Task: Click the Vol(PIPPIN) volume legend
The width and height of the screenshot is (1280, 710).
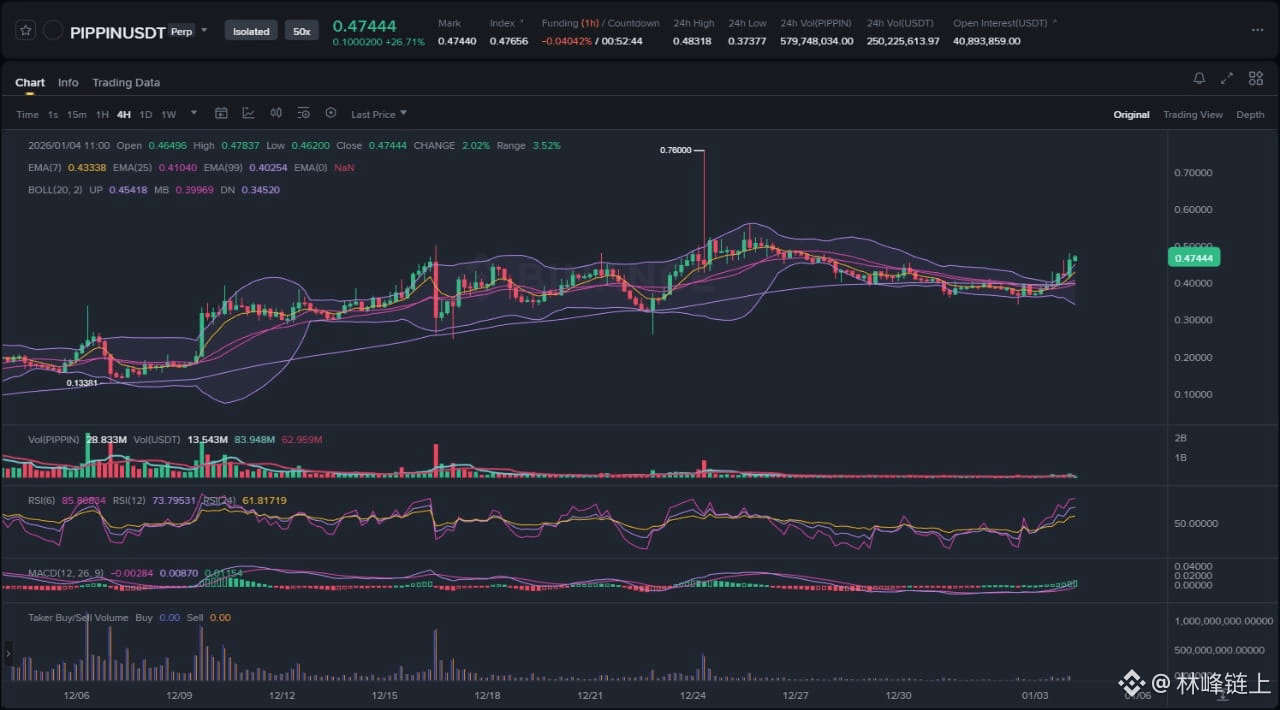Action: pyautogui.click(x=54, y=439)
